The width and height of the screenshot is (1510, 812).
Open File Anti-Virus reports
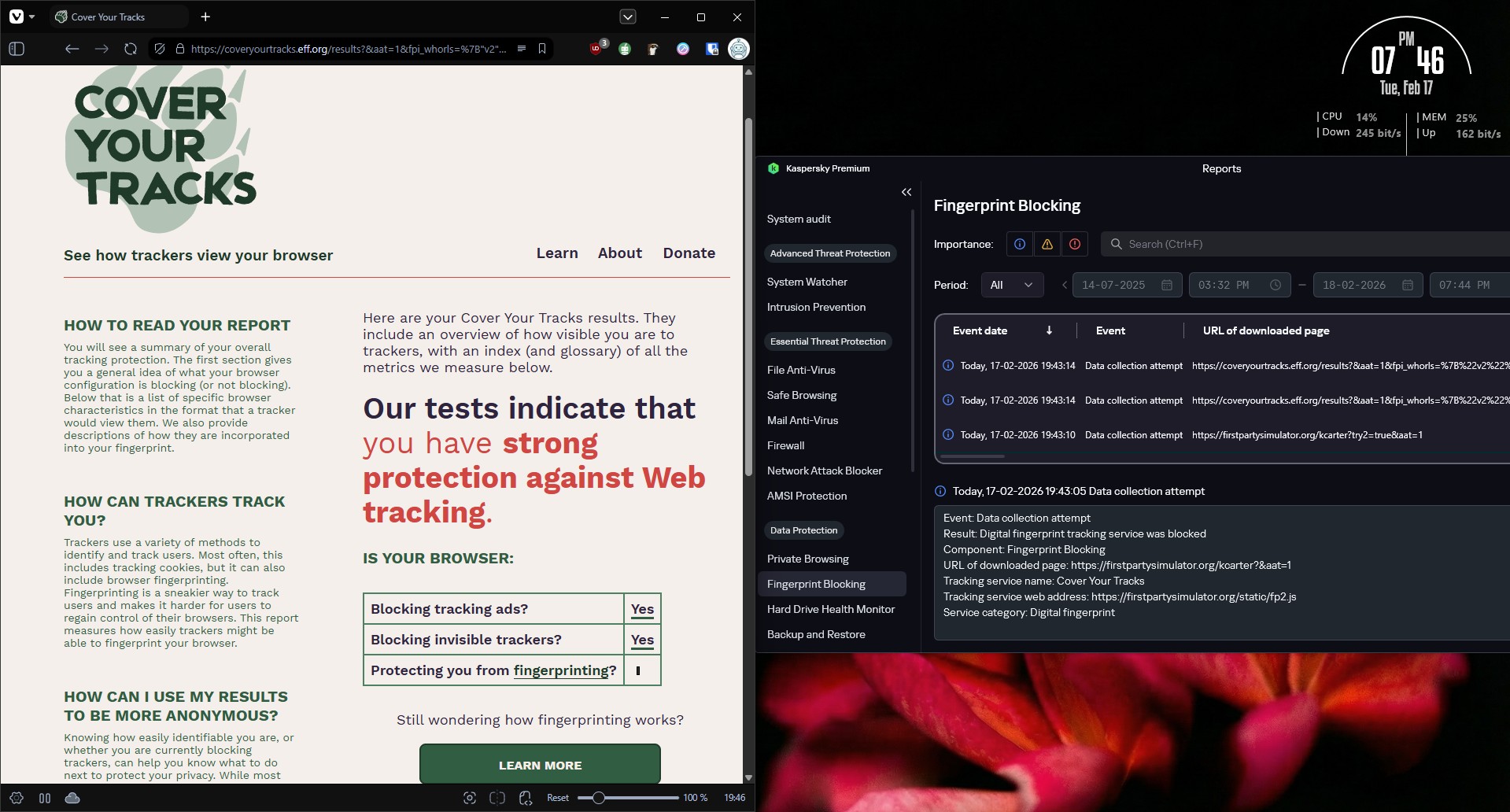[801, 370]
